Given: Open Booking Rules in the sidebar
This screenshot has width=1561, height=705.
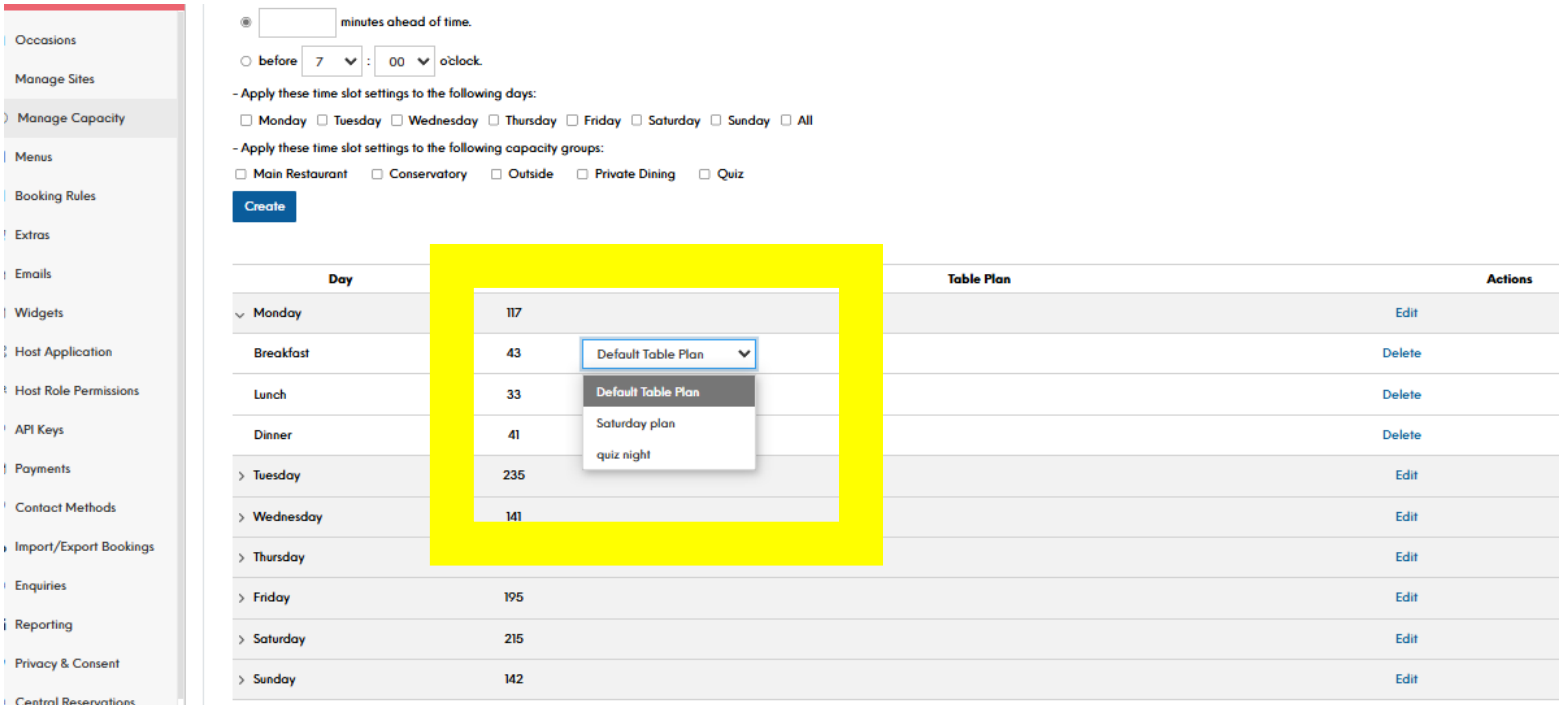Looking at the screenshot, I should (55, 196).
